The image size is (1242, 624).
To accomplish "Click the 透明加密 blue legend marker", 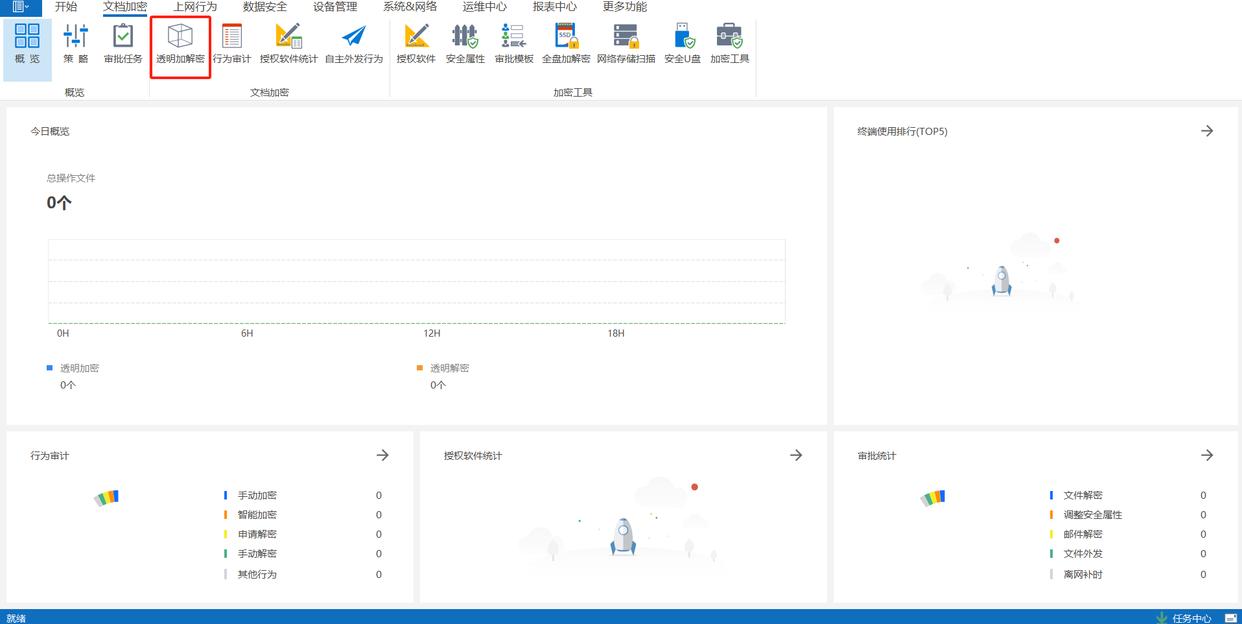I will point(50,368).
